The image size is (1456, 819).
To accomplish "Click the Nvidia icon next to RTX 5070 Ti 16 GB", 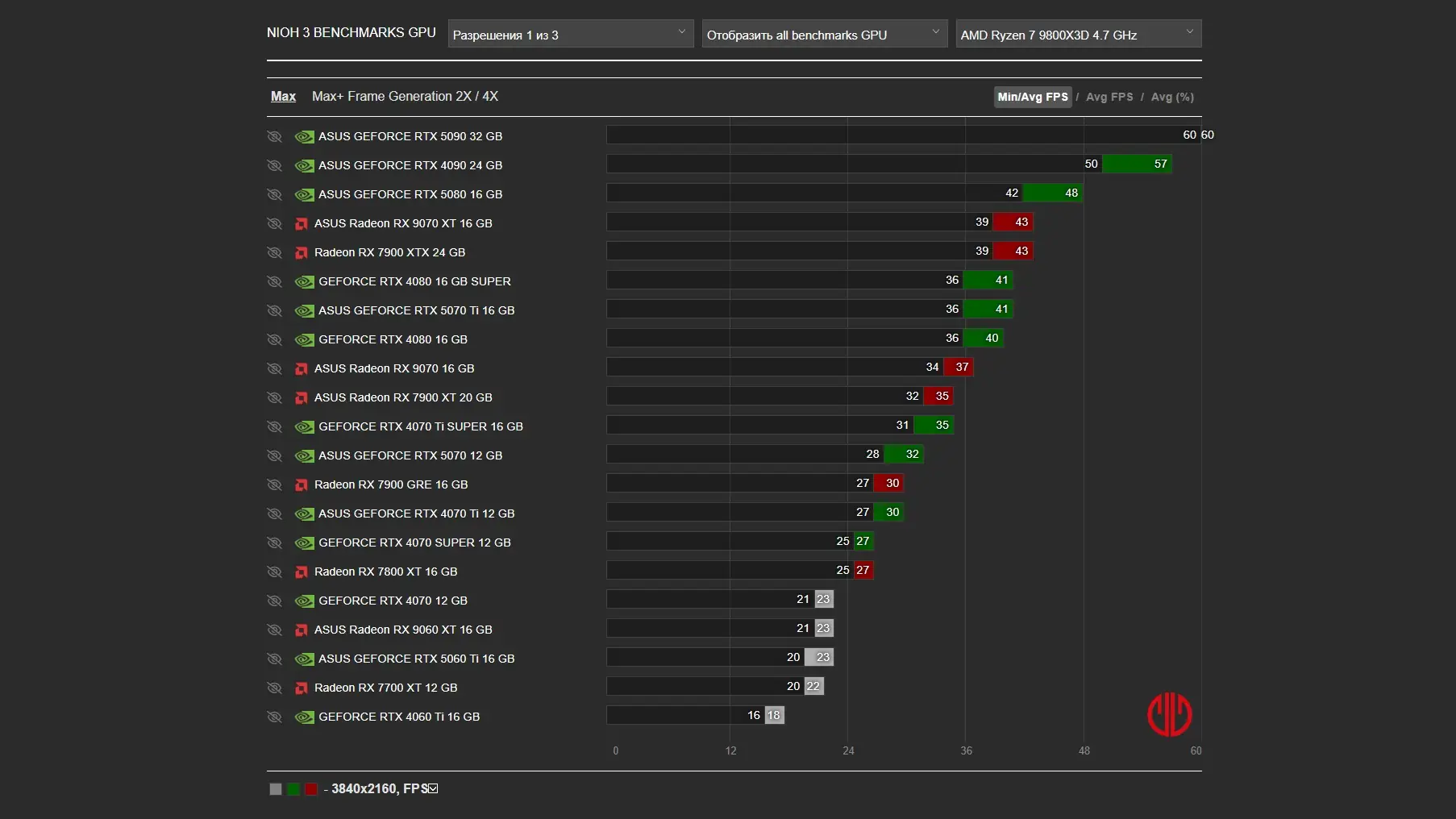I will coord(304,311).
